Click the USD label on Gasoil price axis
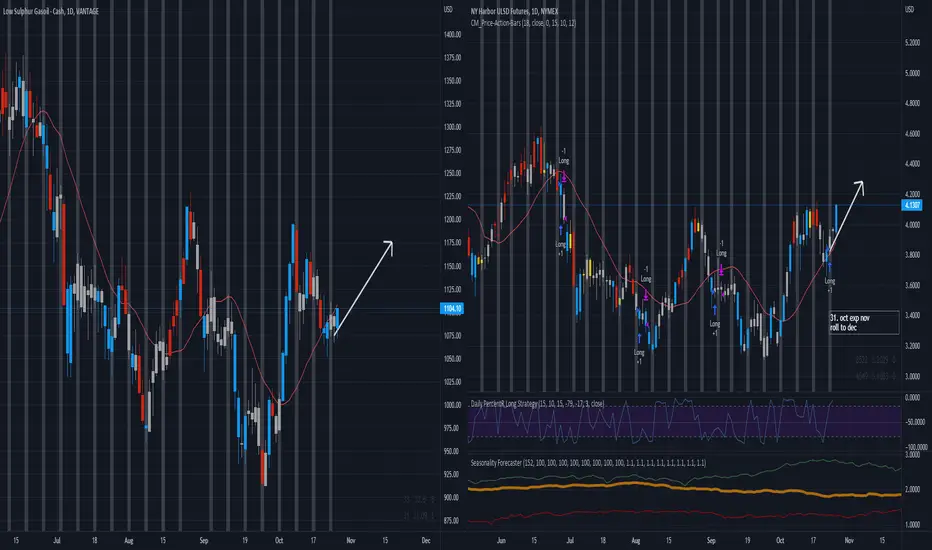 tap(448, 9)
